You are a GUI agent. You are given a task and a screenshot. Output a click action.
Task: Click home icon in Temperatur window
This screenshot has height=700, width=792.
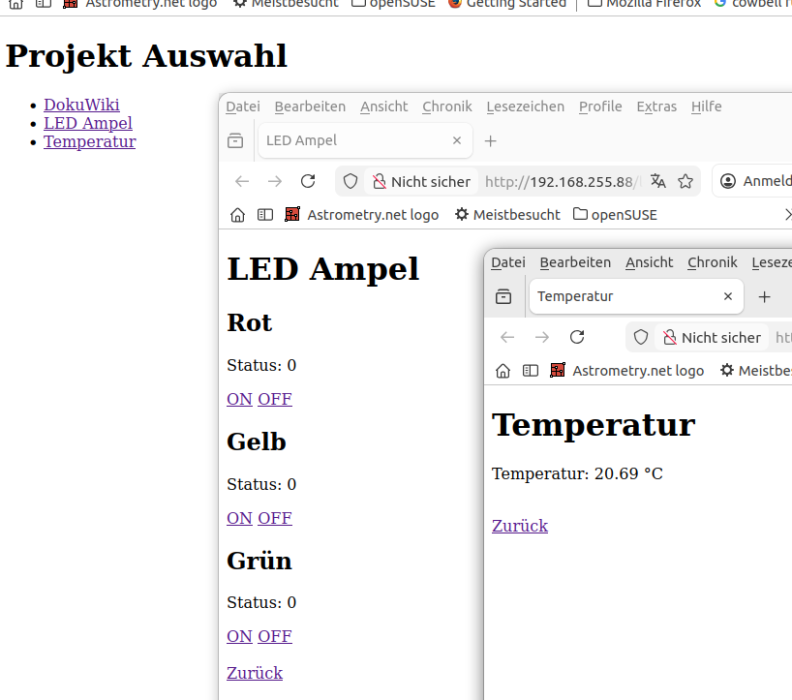503,371
